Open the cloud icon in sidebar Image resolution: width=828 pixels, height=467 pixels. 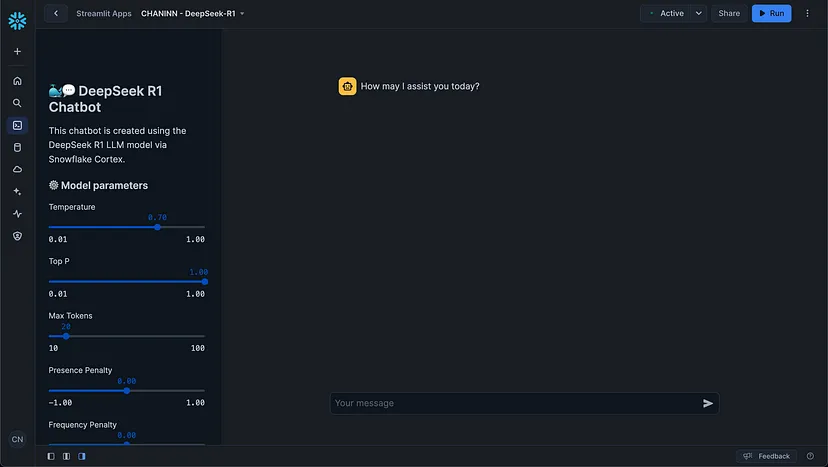coord(17,170)
